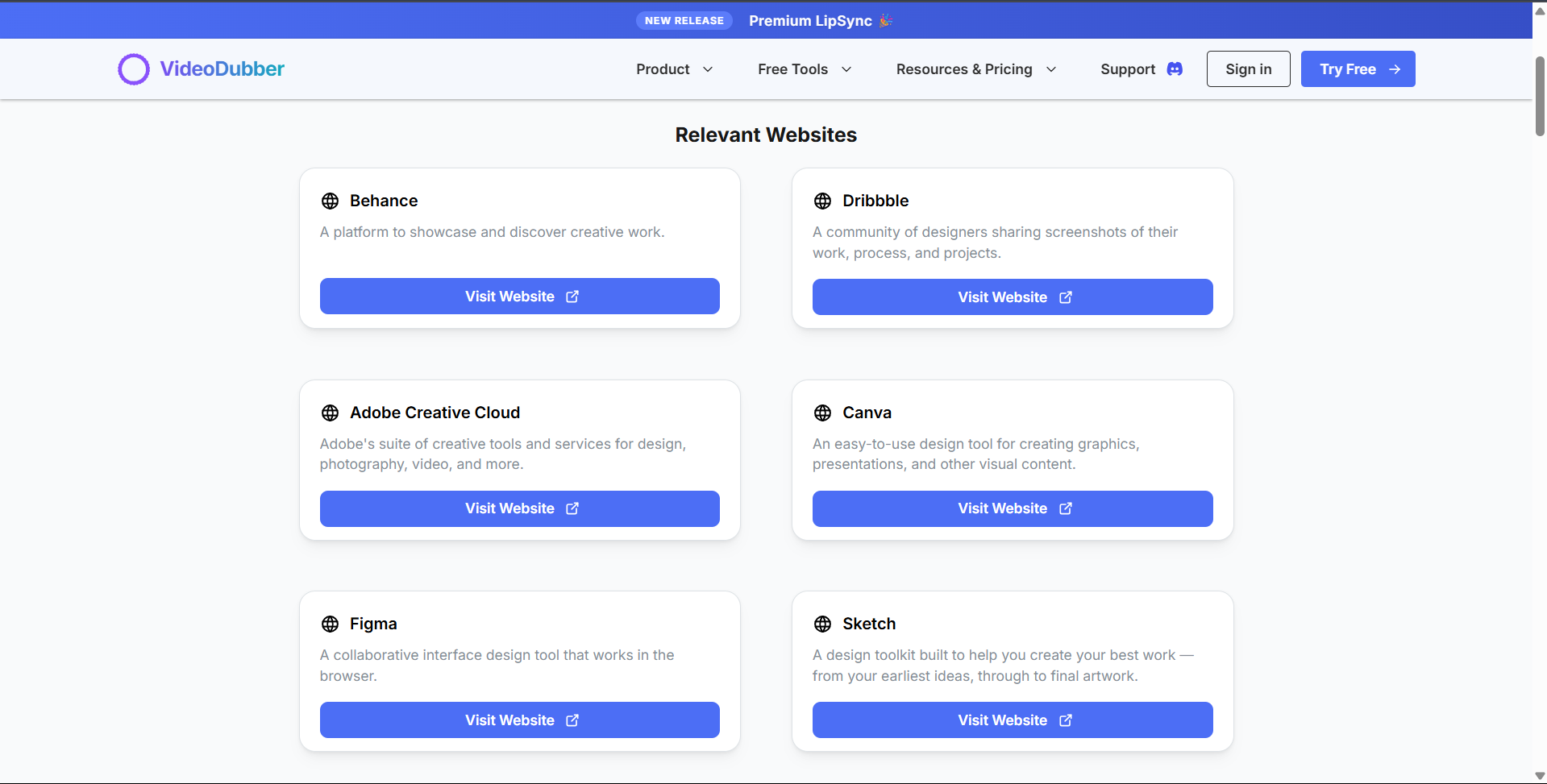Expand the Free Tools dropdown chevron

(846, 69)
